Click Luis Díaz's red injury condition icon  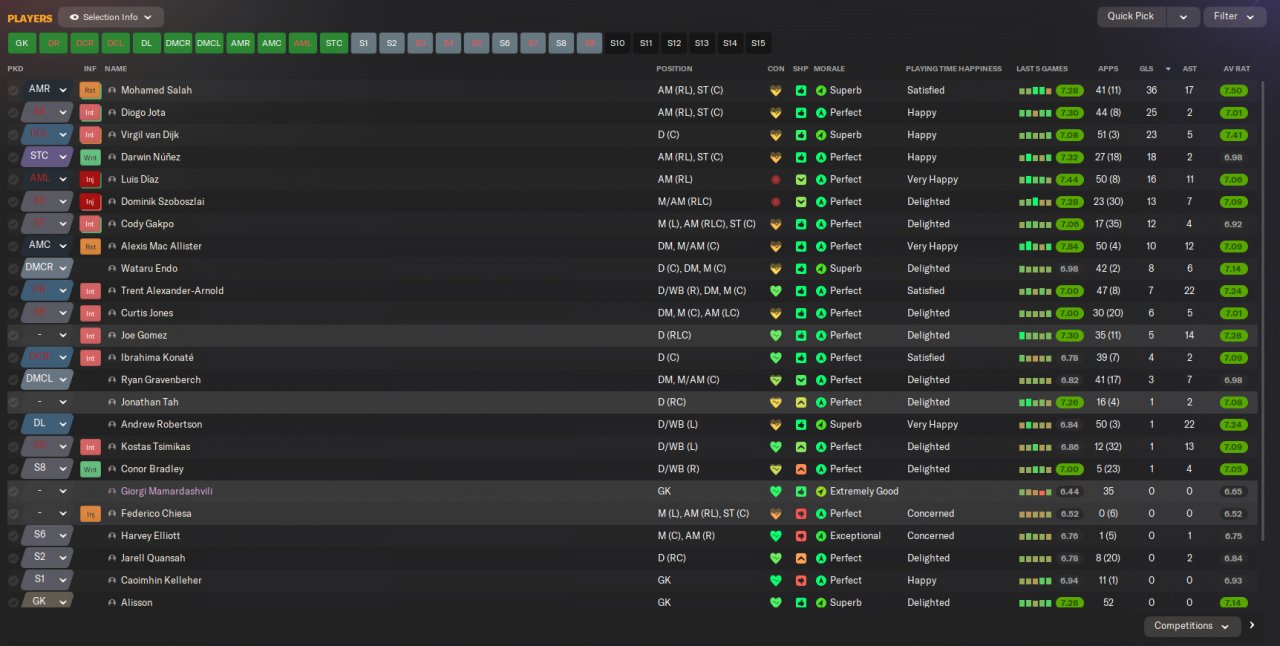tap(775, 179)
